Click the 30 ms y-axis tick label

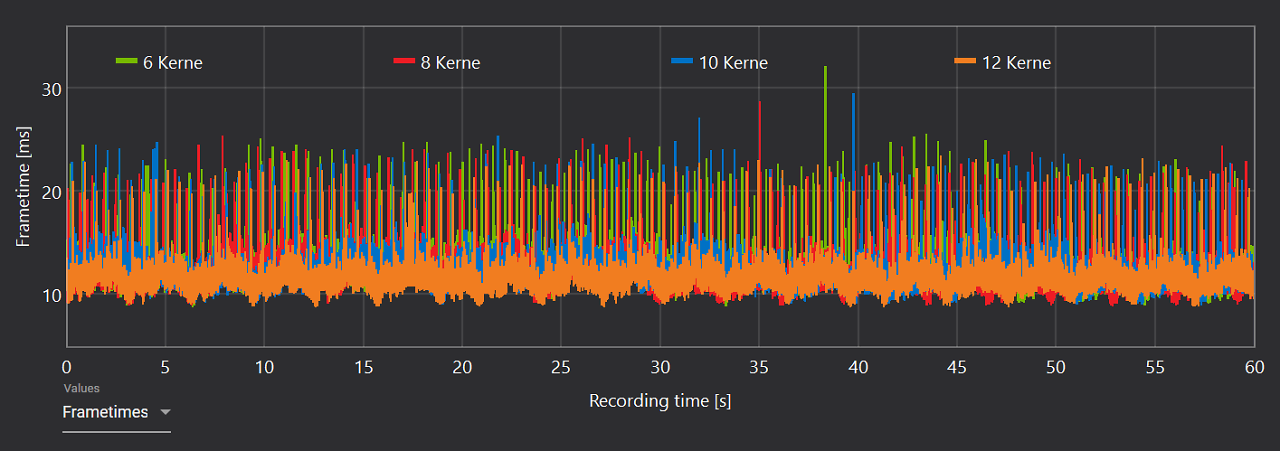tap(52, 89)
